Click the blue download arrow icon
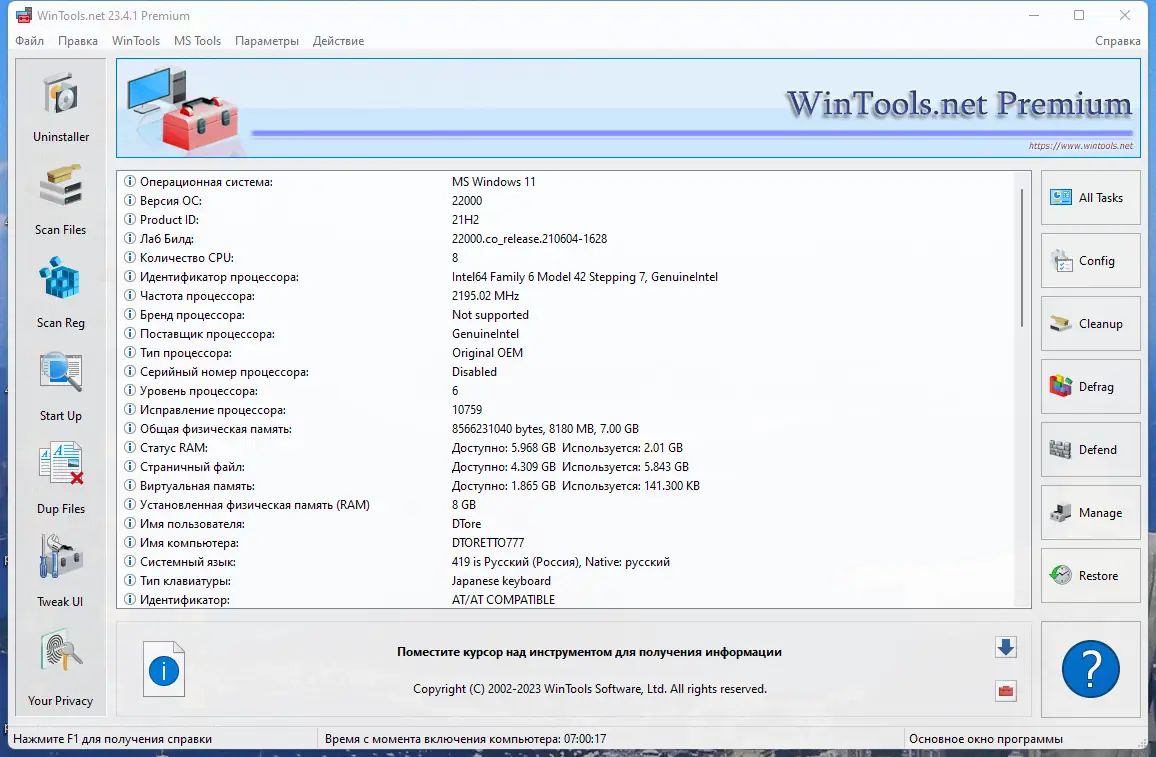The width and height of the screenshot is (1156, 757). click(1005, 647)
